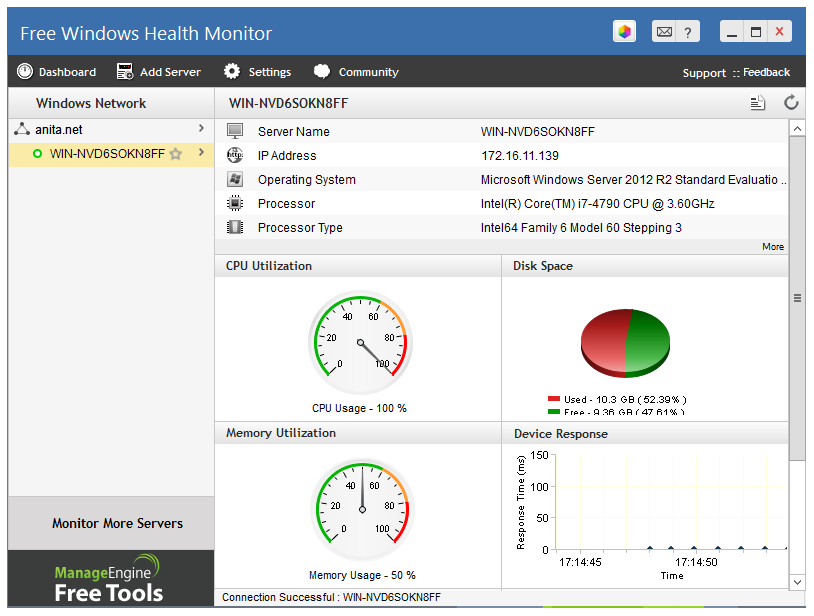The image size is (814, 616).
Task: Click the Used disk space legend marker
Action: coord(553,397)
